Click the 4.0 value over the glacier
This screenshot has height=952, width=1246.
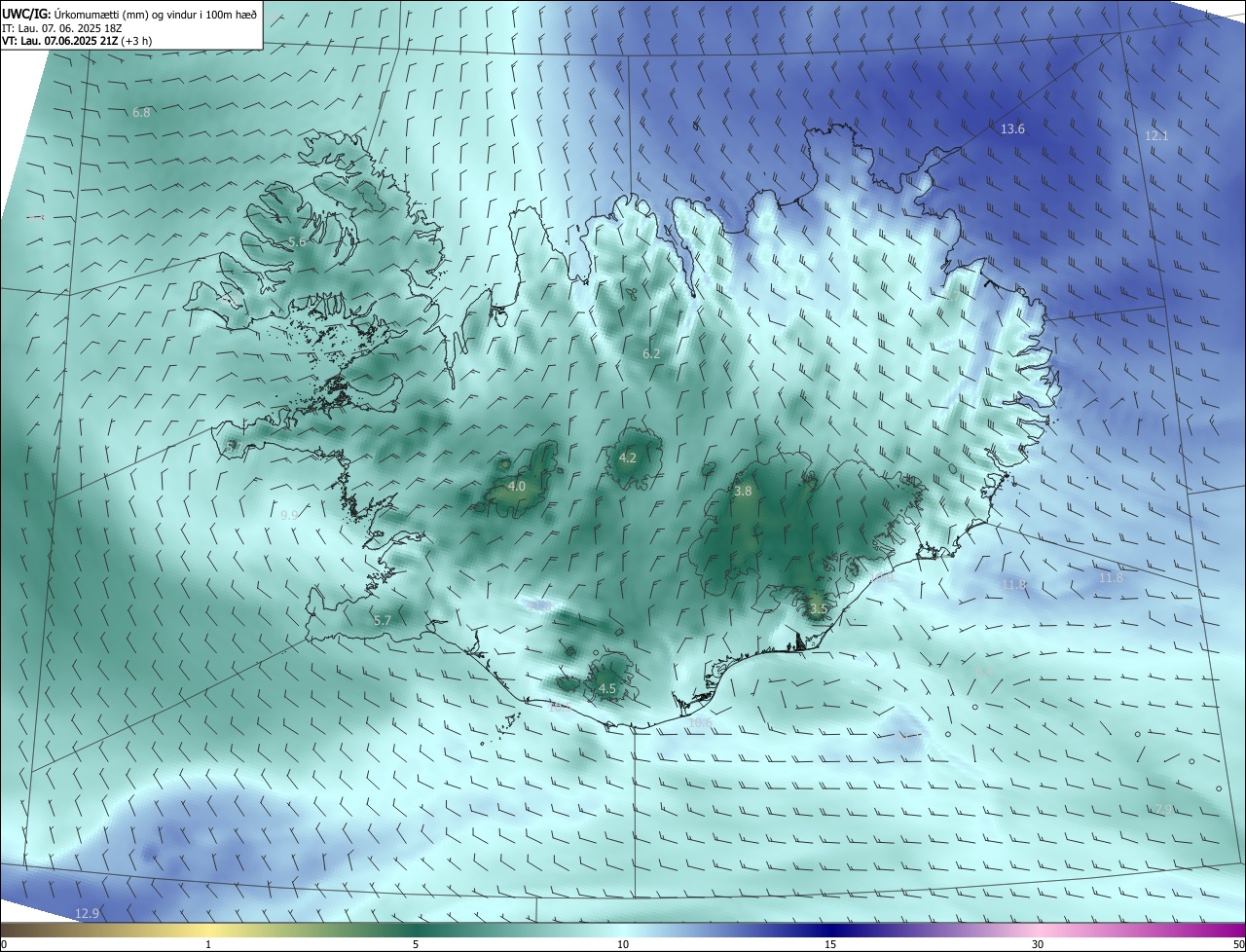click(x=517, y=487)
